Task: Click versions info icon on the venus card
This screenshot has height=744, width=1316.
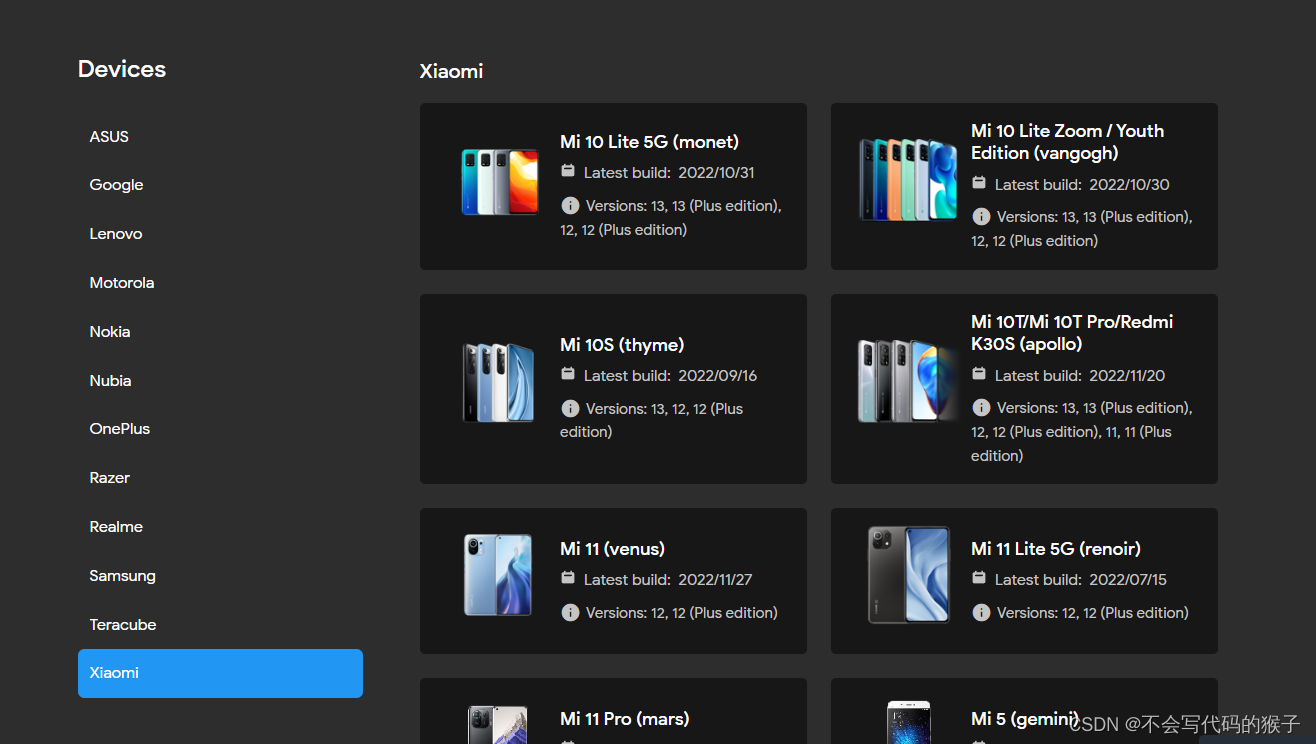Action: click(570, 612)
